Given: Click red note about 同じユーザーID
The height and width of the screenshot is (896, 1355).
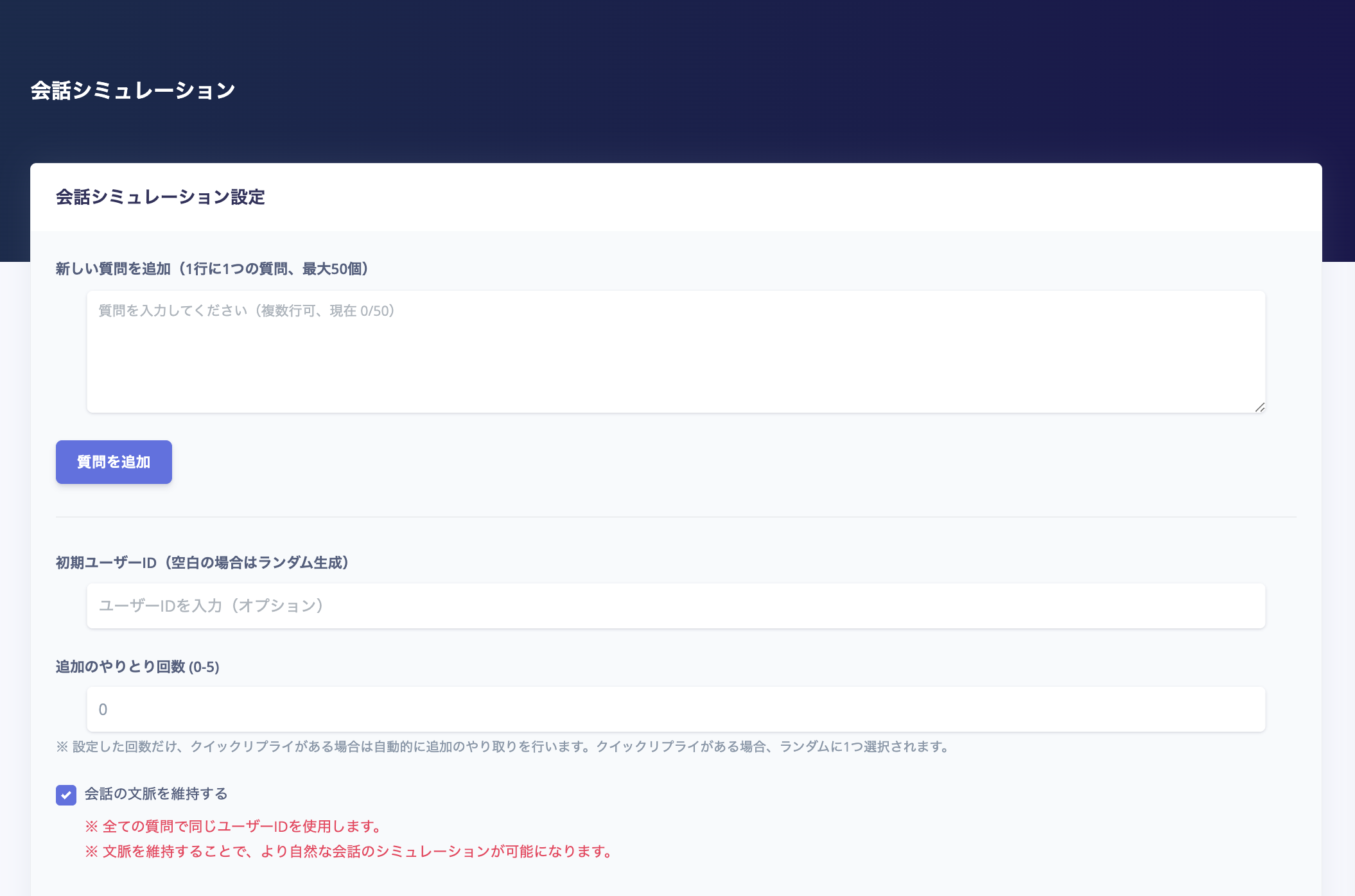Looking at the screenshot, I should pos(234,826).
